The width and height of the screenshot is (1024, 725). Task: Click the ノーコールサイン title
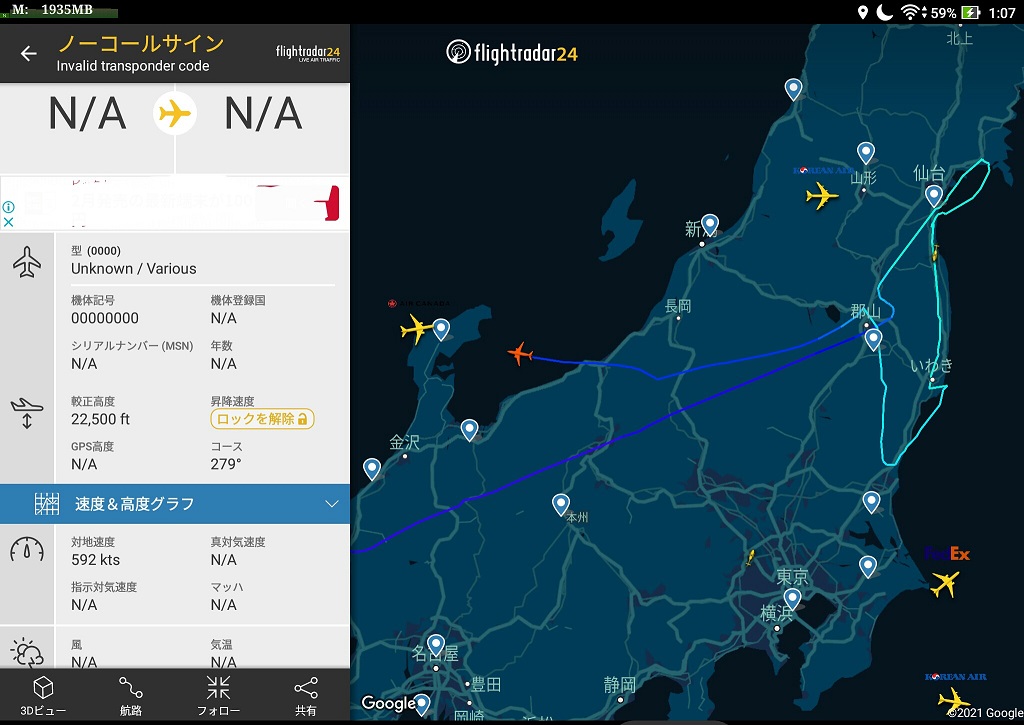[141, 44]
